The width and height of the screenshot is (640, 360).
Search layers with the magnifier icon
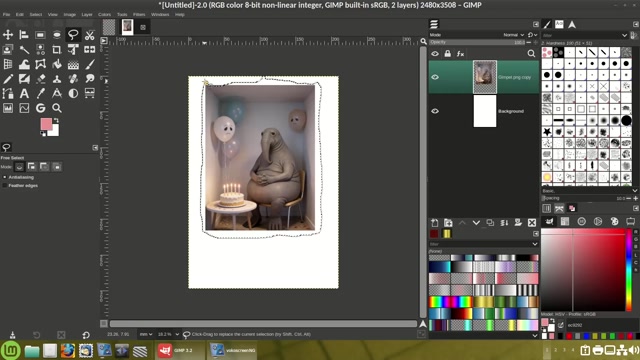pyautogui.click(x=531, y=53)
